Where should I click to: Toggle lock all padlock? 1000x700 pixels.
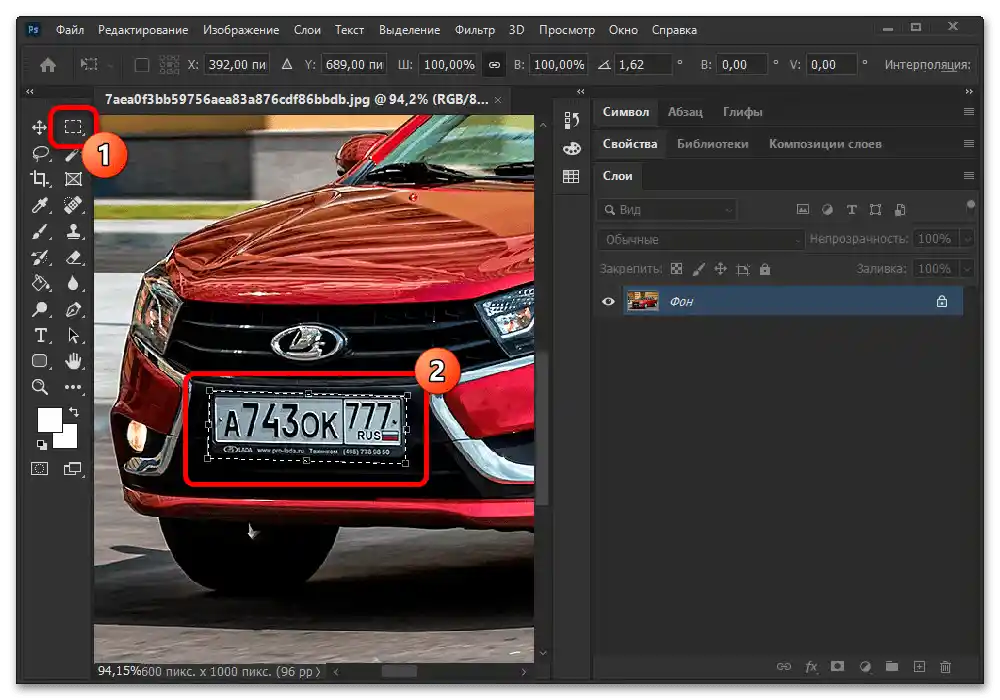765,270
